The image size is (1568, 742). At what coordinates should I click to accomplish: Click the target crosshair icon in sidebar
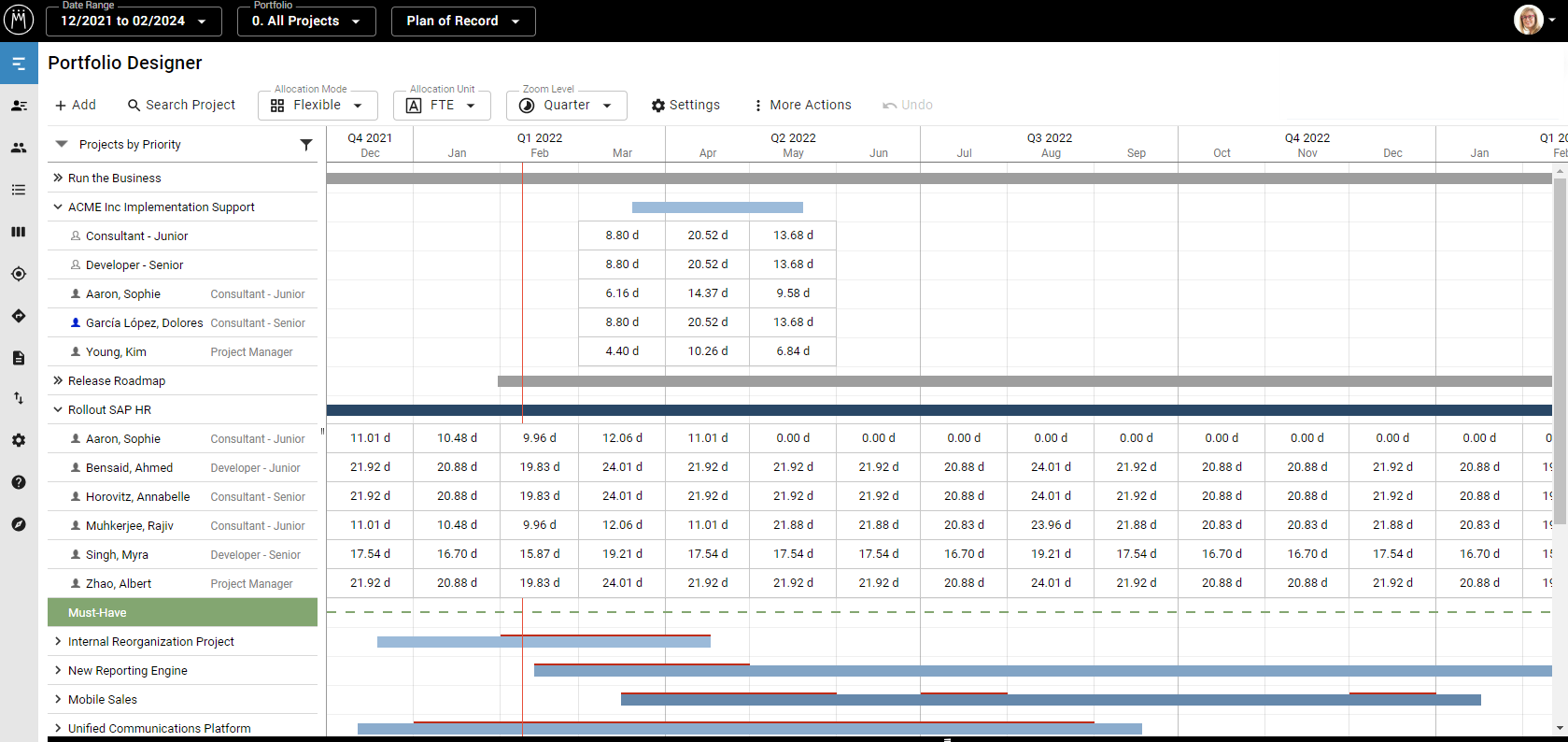click(19, 274)
